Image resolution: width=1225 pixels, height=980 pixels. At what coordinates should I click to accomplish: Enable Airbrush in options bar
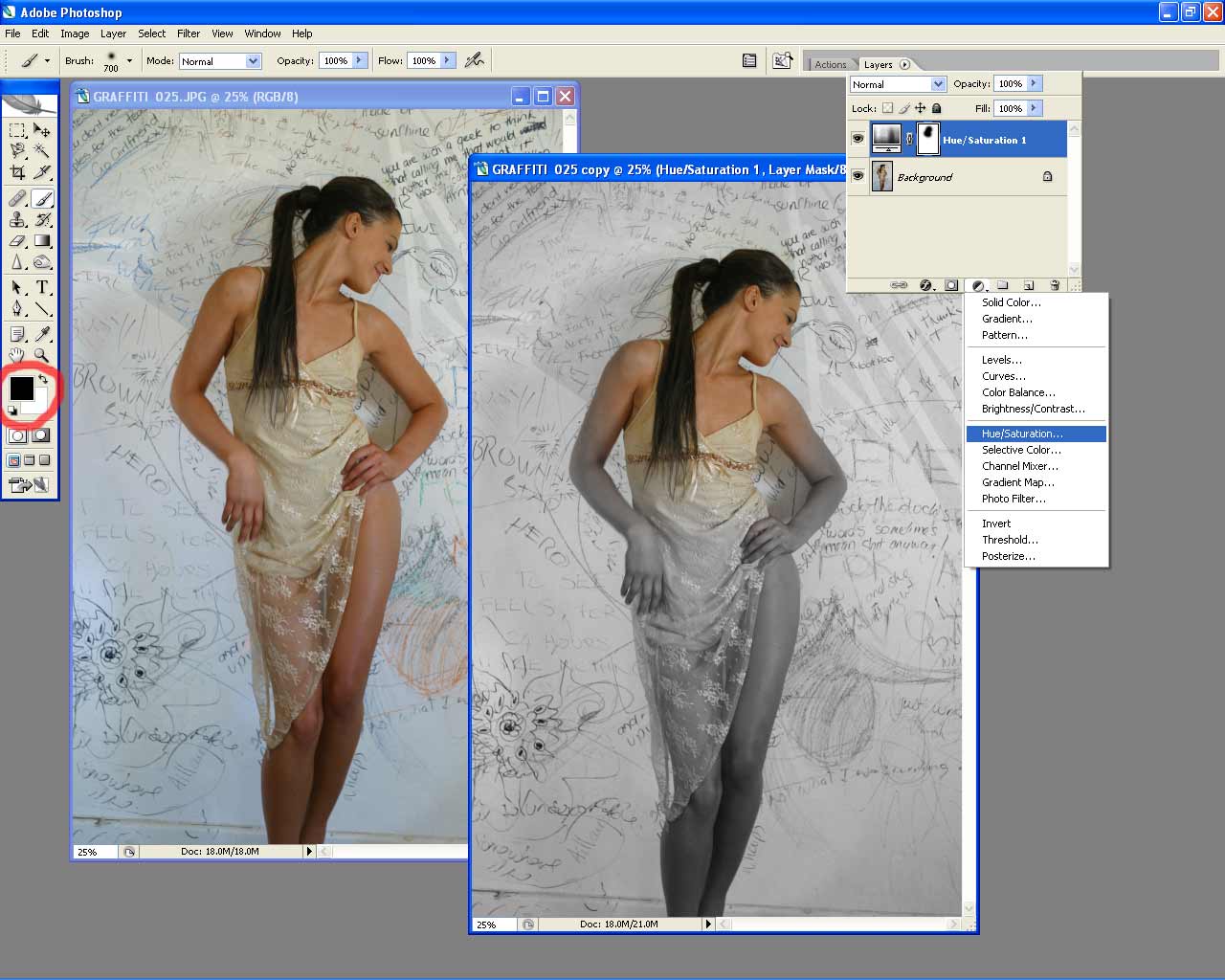(x=474, y=60)
